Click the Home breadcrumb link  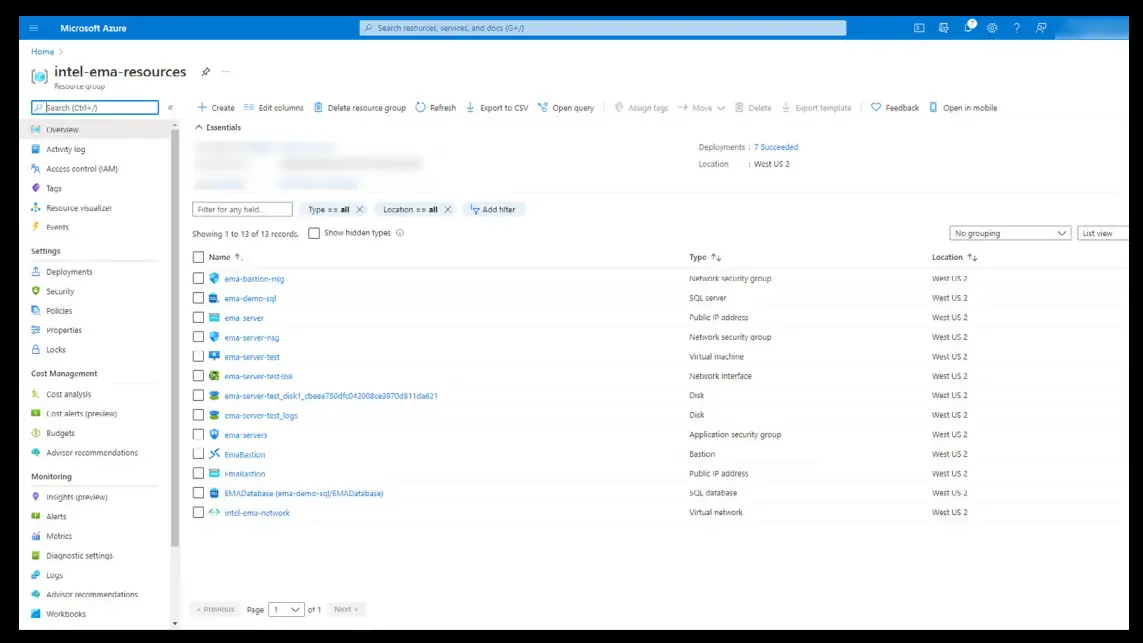click(x=42, y=52)
